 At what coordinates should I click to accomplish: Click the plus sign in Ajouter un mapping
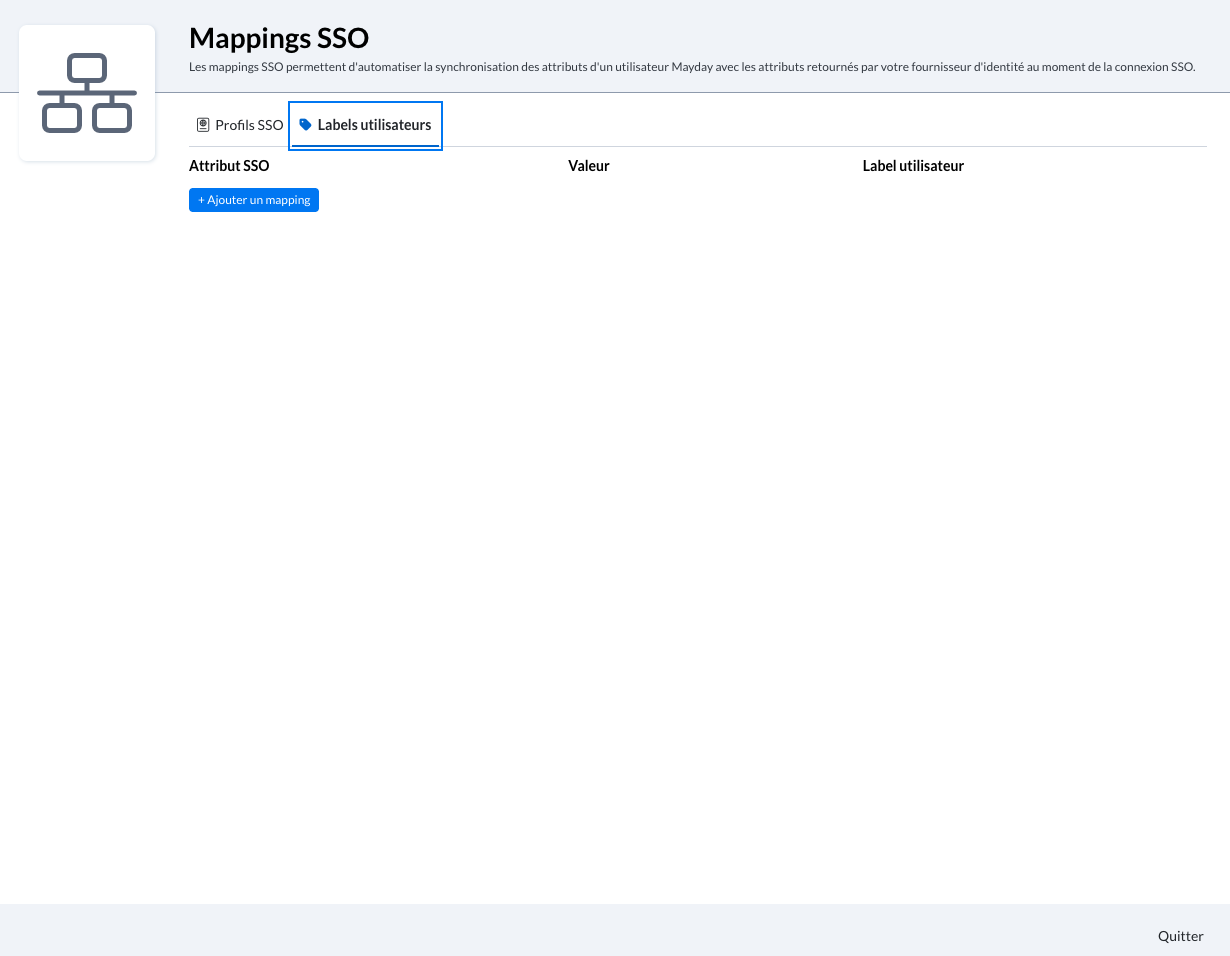201,200
